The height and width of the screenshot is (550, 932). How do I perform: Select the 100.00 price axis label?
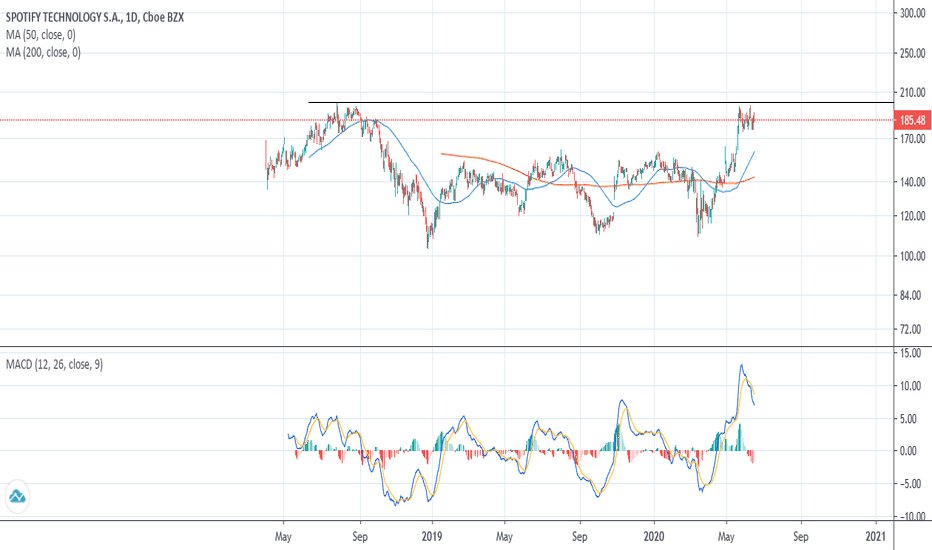click(913, 256)
